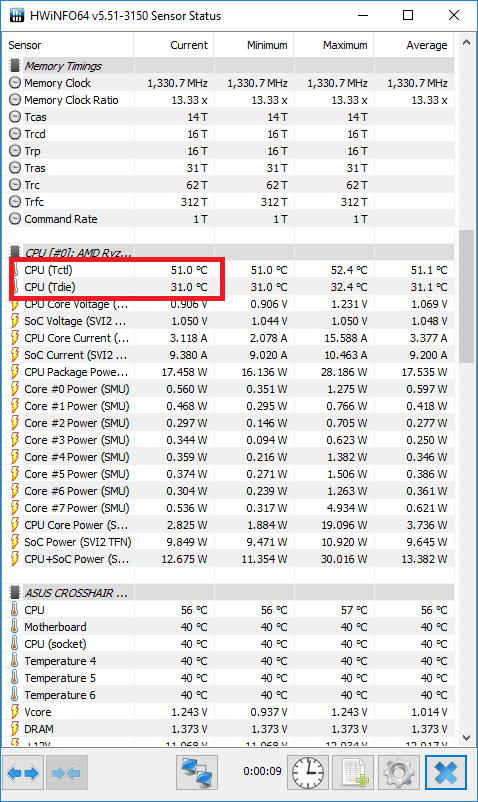The width and height of the screenshot is (478, 802).
Task: Click the HWiNFO64 title bar app icon
Action: point(16,15)
